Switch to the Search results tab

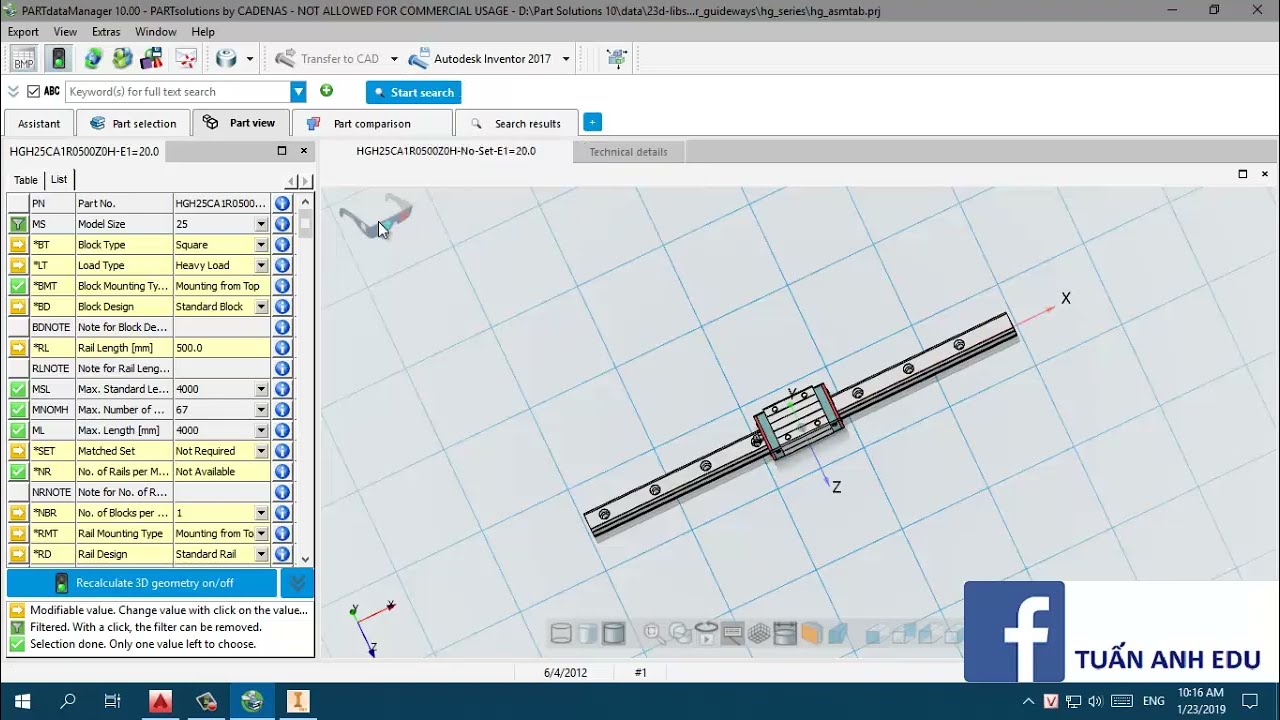[x=516, y=124]
